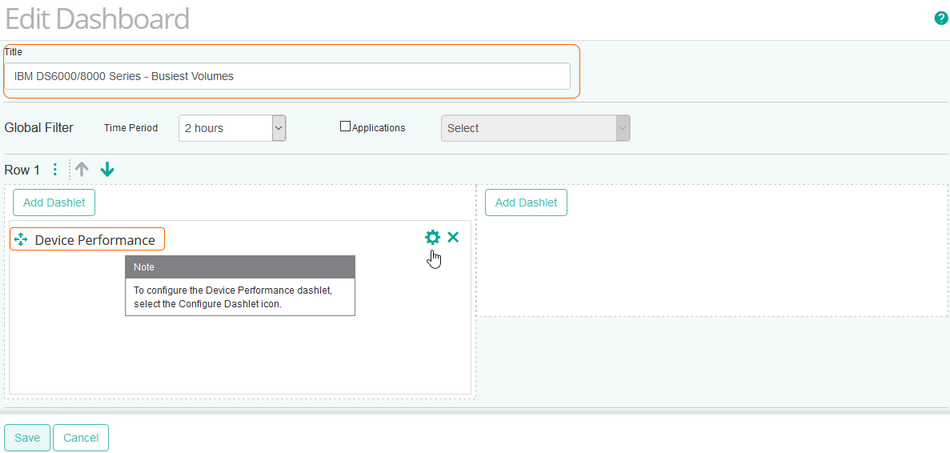Image resolution: width=950 pixels, height=453 pixels.
Task: Open Configure Dashlet gear icon
Action: [432, 237]
